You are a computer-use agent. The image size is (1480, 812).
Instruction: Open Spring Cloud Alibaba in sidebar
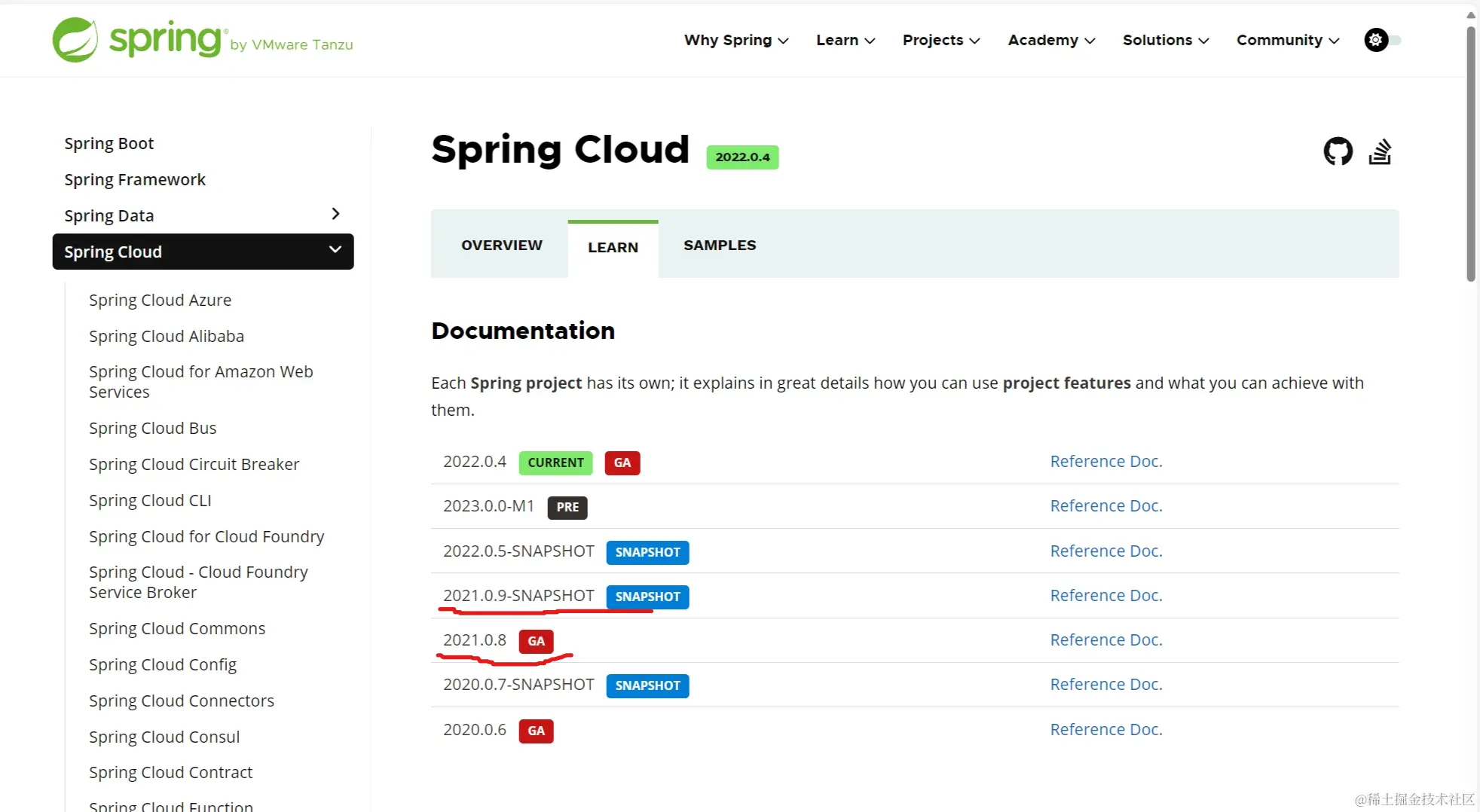click(167, 336)
